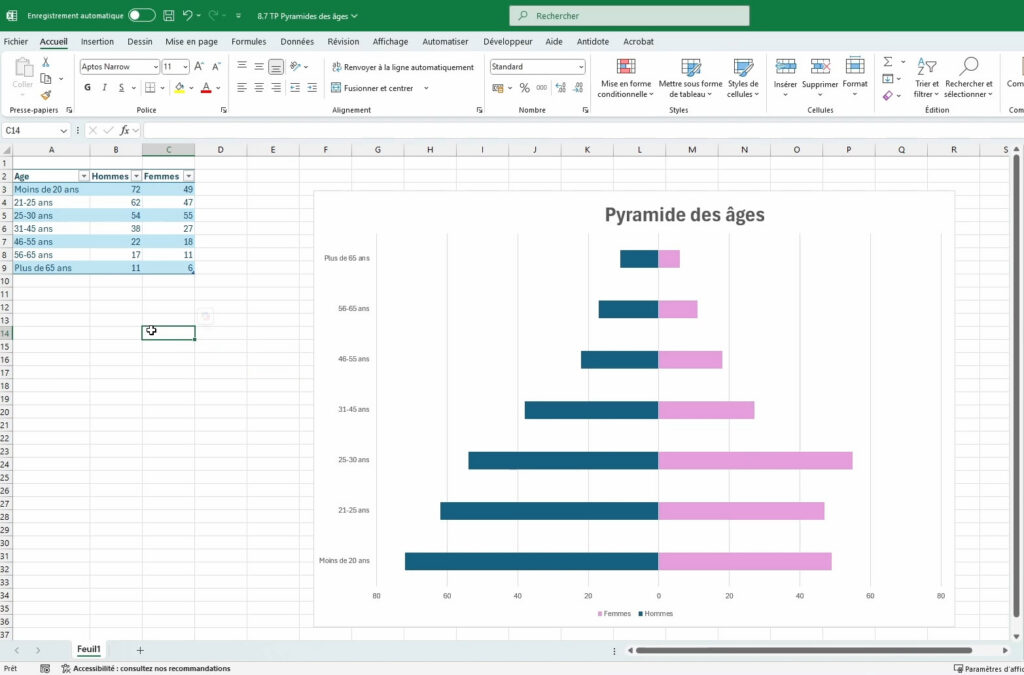
Task: Open the Insertion ribbon tab
Action: point(97,42)
